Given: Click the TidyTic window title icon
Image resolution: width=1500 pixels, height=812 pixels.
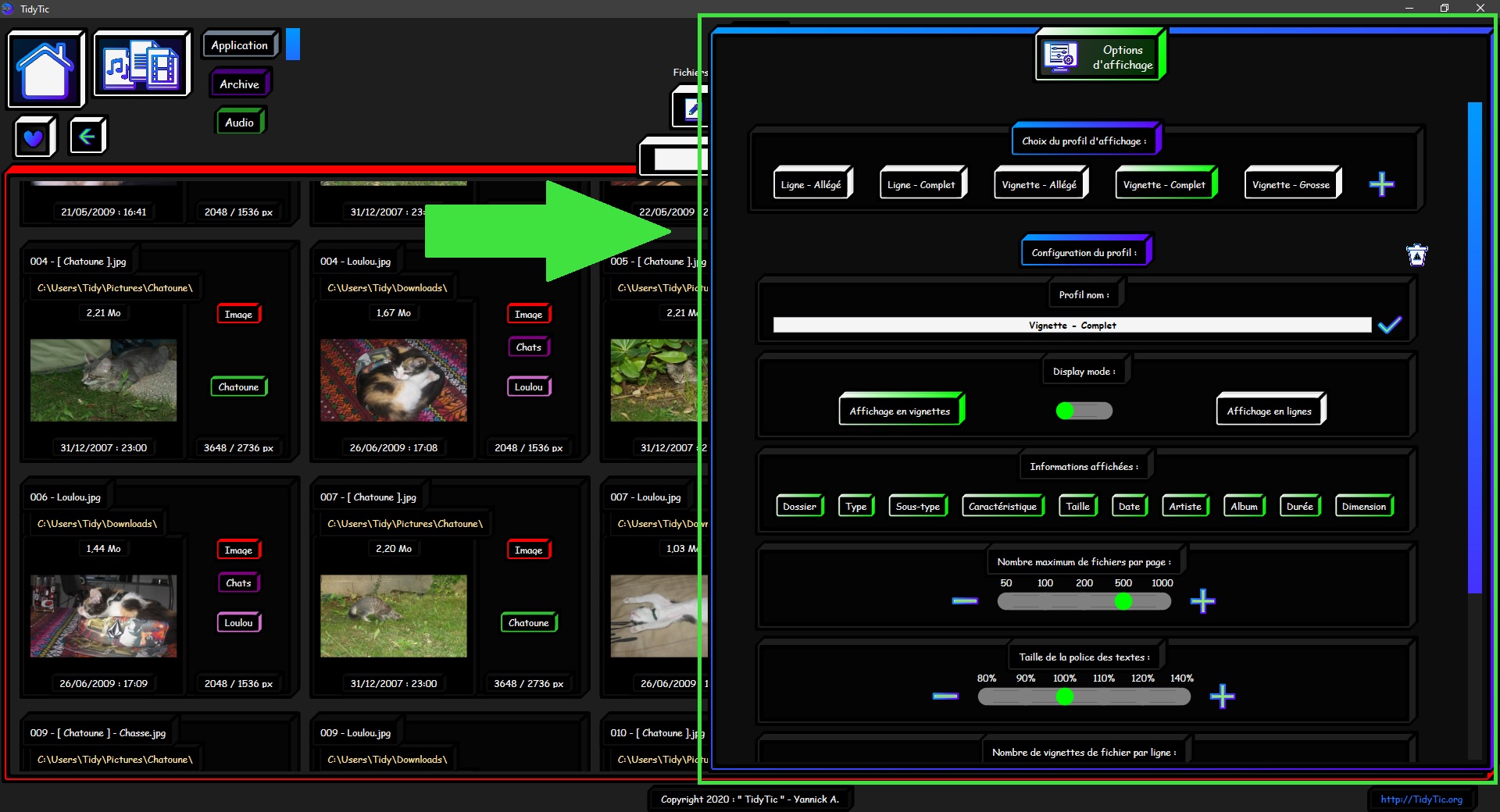Looking at the screenshot, I should pos(8,9).
